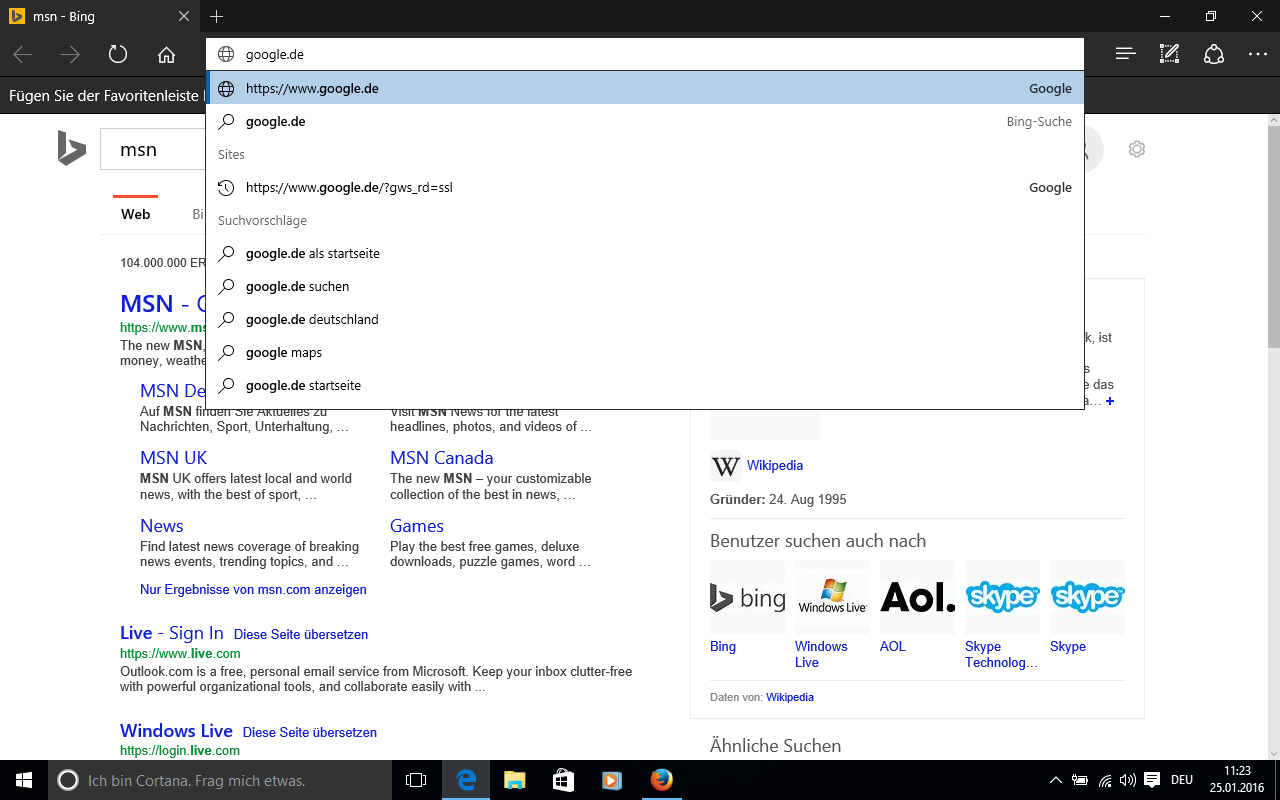This screenshot has height=800, width=1280.
Task: Click the Bing search box with msn
Action: 153,149
